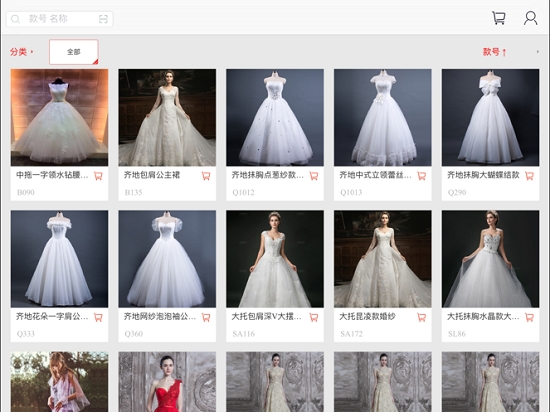Screen dimensions: 550x412
Task: Open the user account profile icon
Action: click(x=530, y=18)
